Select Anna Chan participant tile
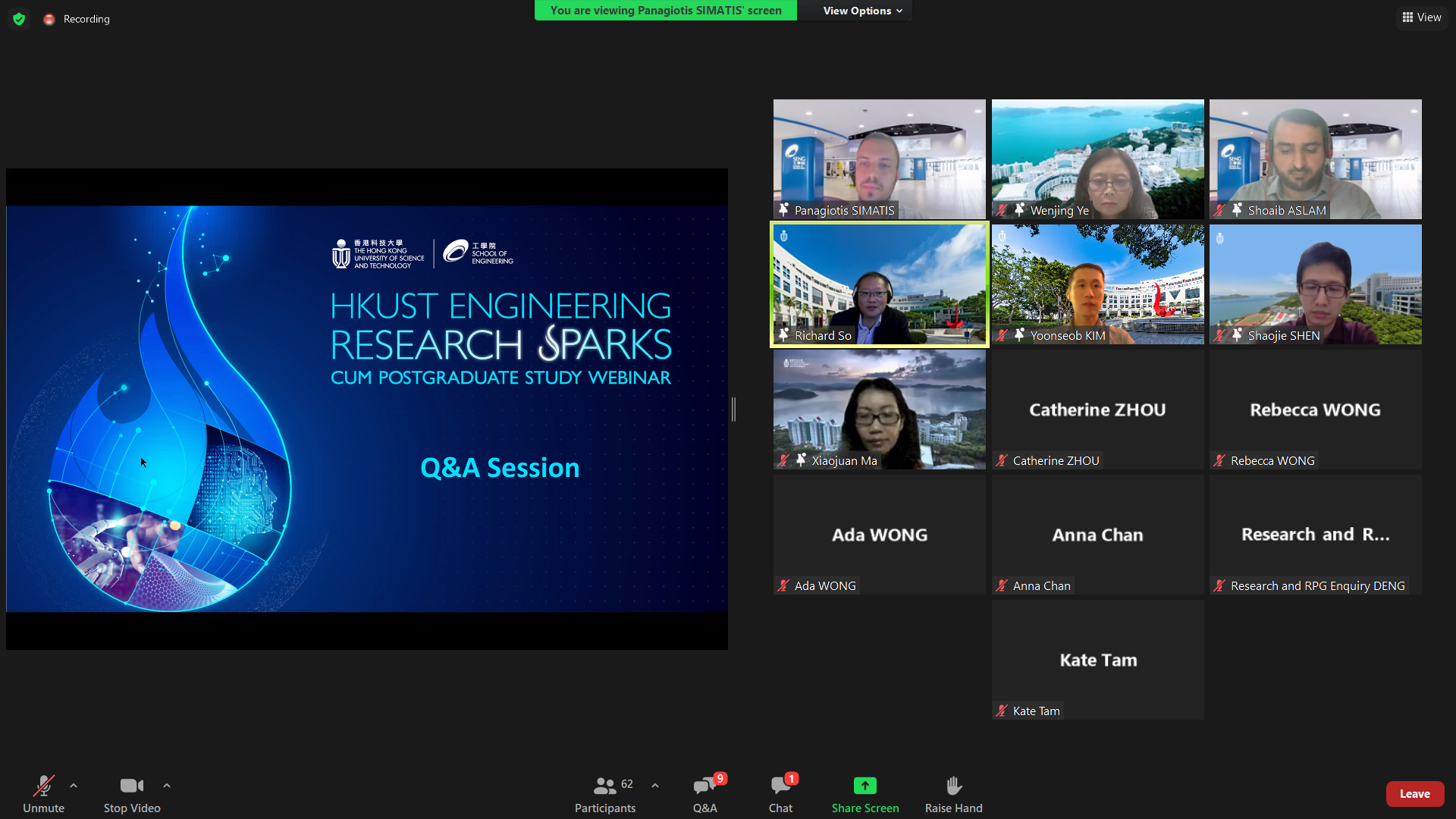Image resolution: width=1456 pixels, height=819 pixels. coord(1098,535)
